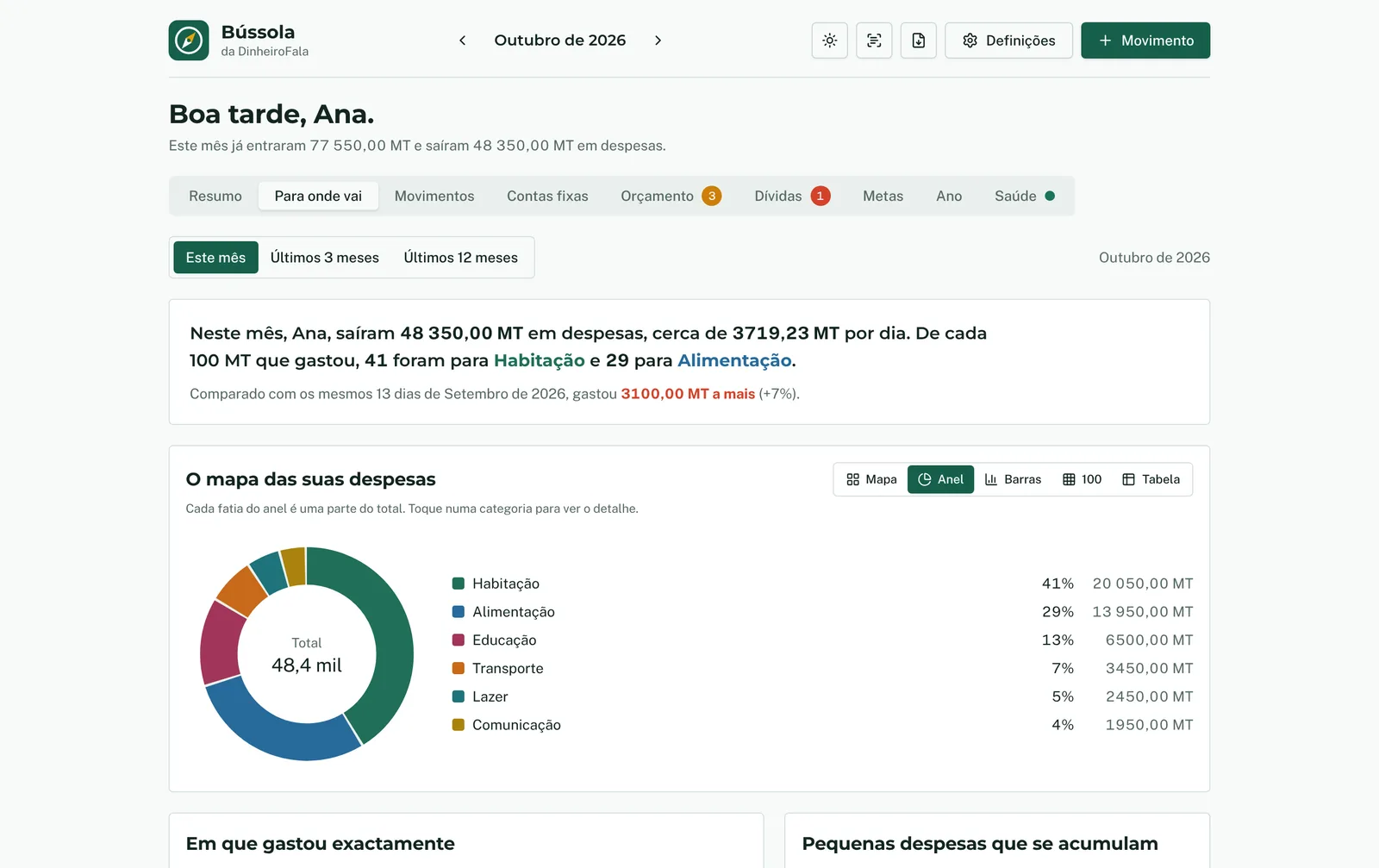Viewport: 1379px width, 868px height.
Task: Click the teal Lazer donut slice
Action: (x=268, y=572)
